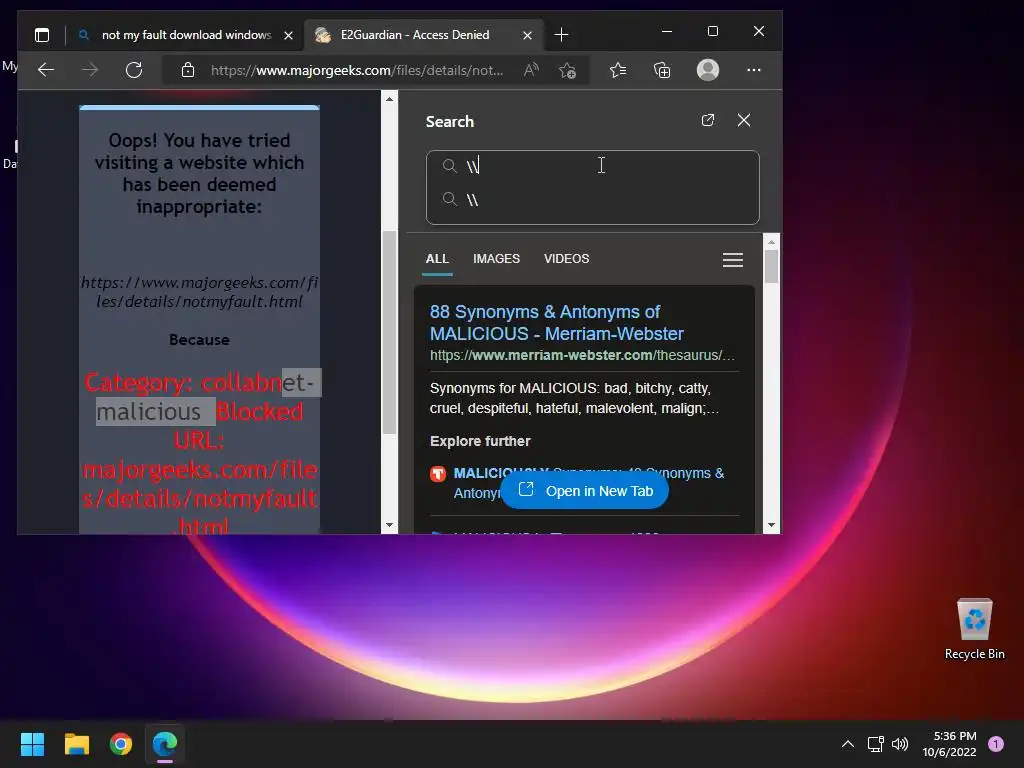Open the network status tray icon
1024x768 pixels.
[875, 744]
